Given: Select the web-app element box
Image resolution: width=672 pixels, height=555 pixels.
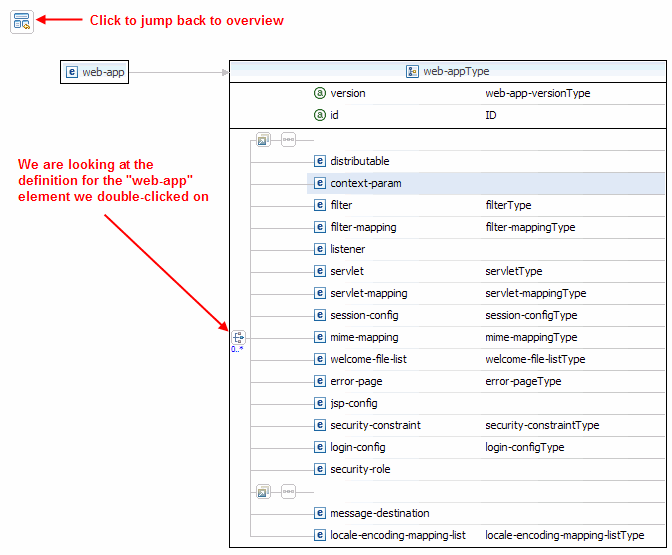Looking at the screenshot, I should 94,72.
